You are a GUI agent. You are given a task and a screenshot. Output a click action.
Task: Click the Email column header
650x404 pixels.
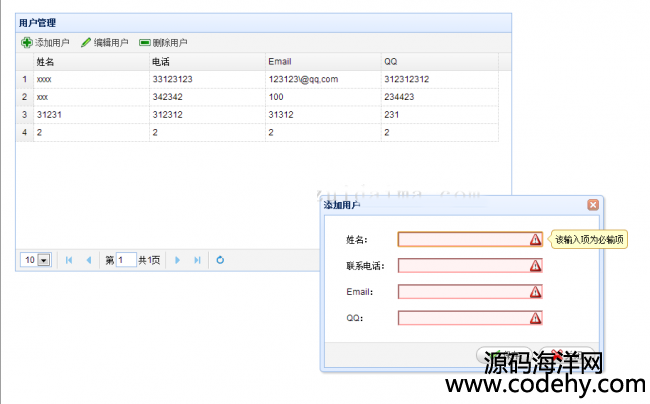coord(322,62)
